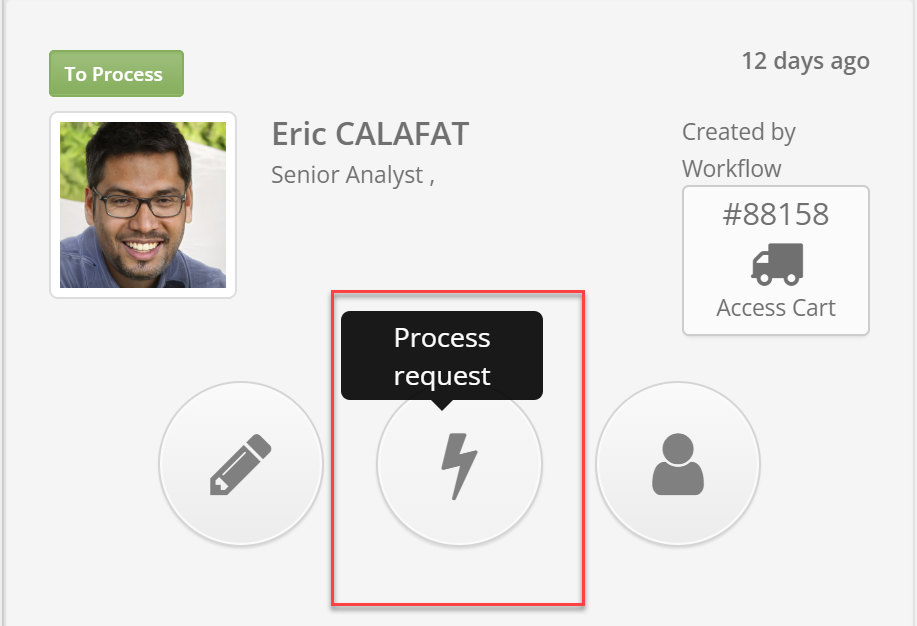Screen dimensions: 917x626
Task: Open Eric CALAFAT's profile photo
Action: 143,205
